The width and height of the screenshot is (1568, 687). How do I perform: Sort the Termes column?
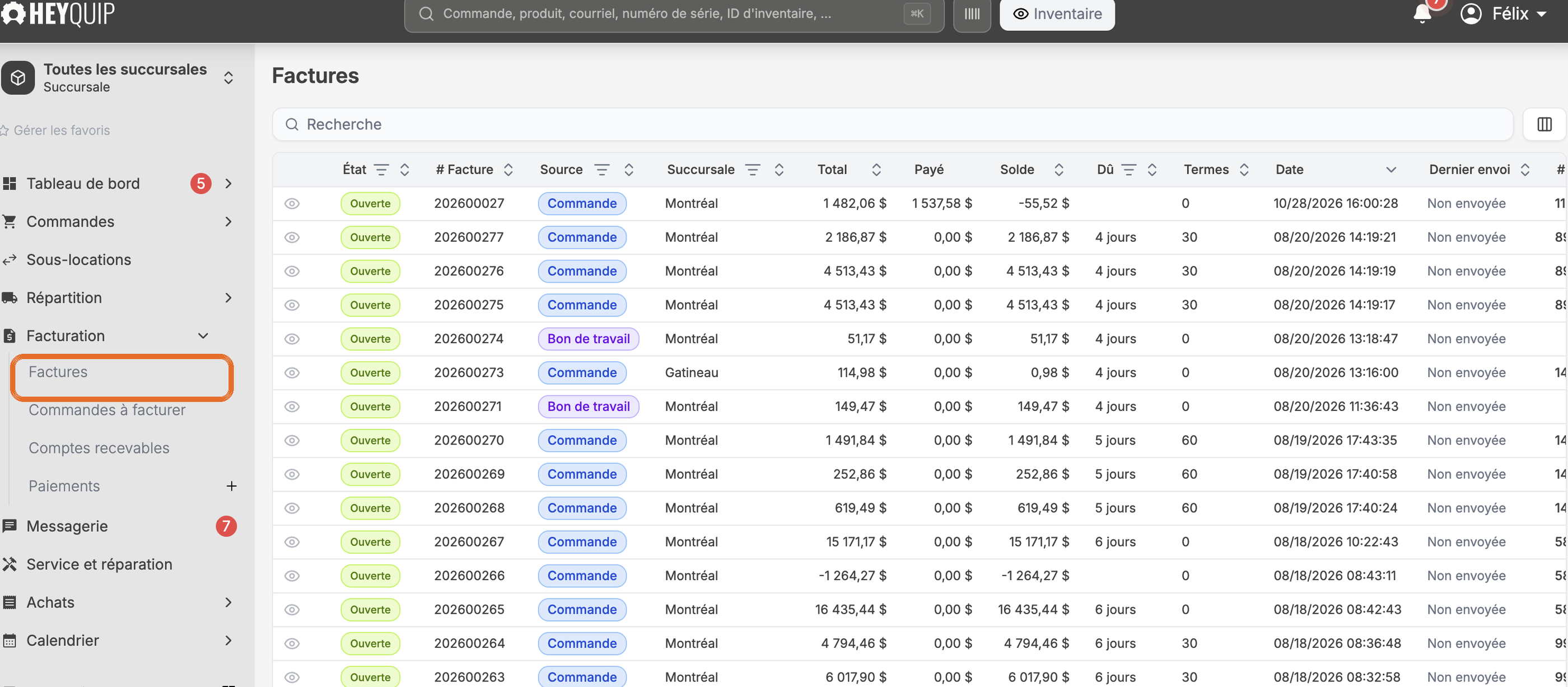[x=1244, y=170]
